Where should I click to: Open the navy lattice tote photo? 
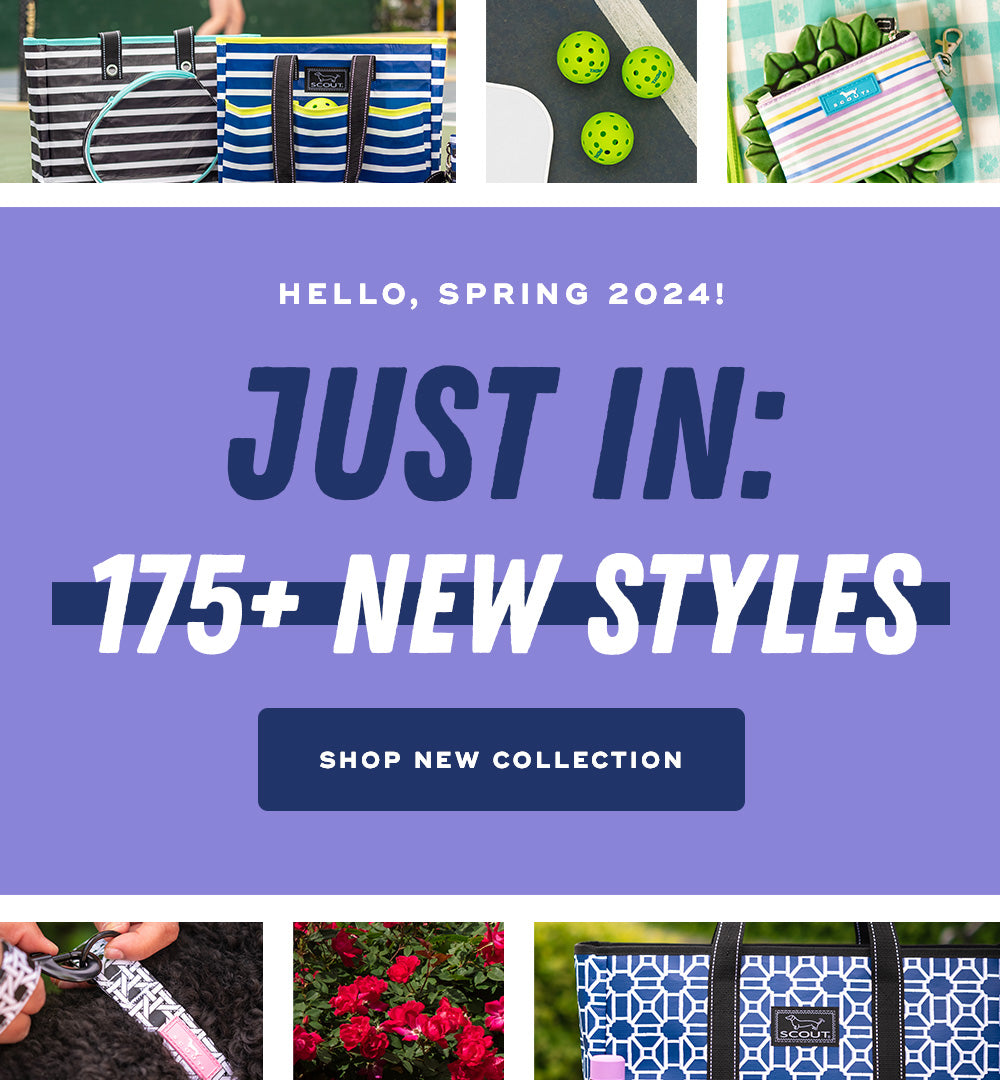pos(767,1001)
